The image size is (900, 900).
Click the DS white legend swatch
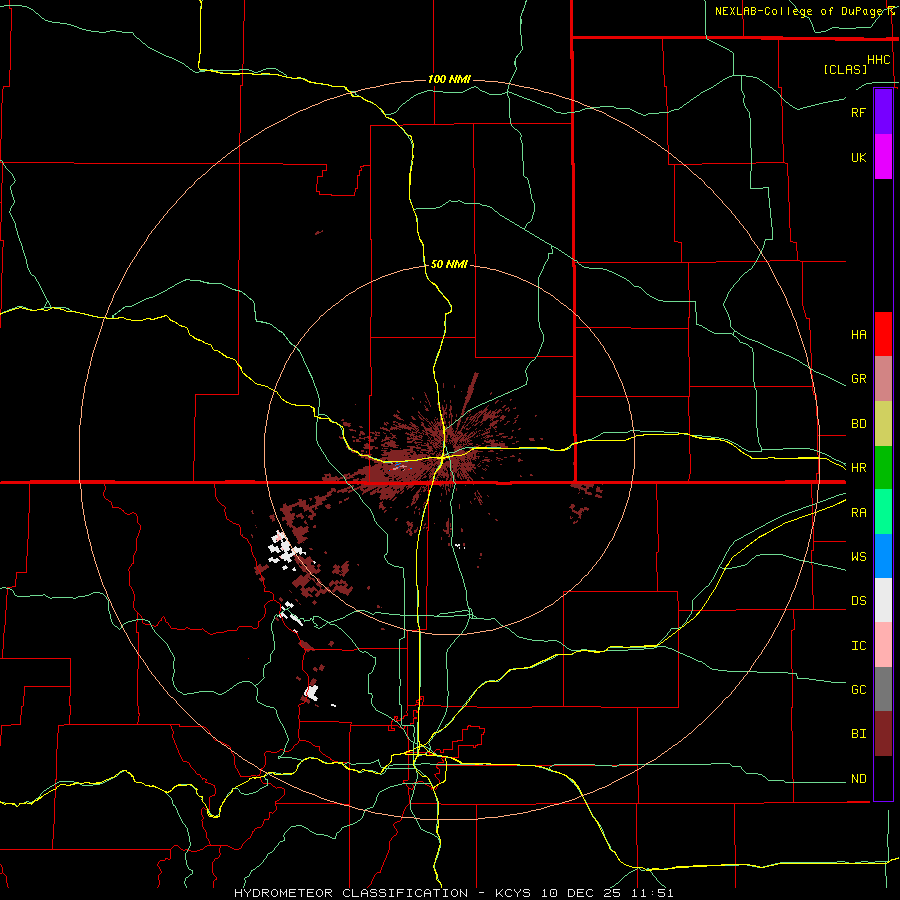pos(883,600)
